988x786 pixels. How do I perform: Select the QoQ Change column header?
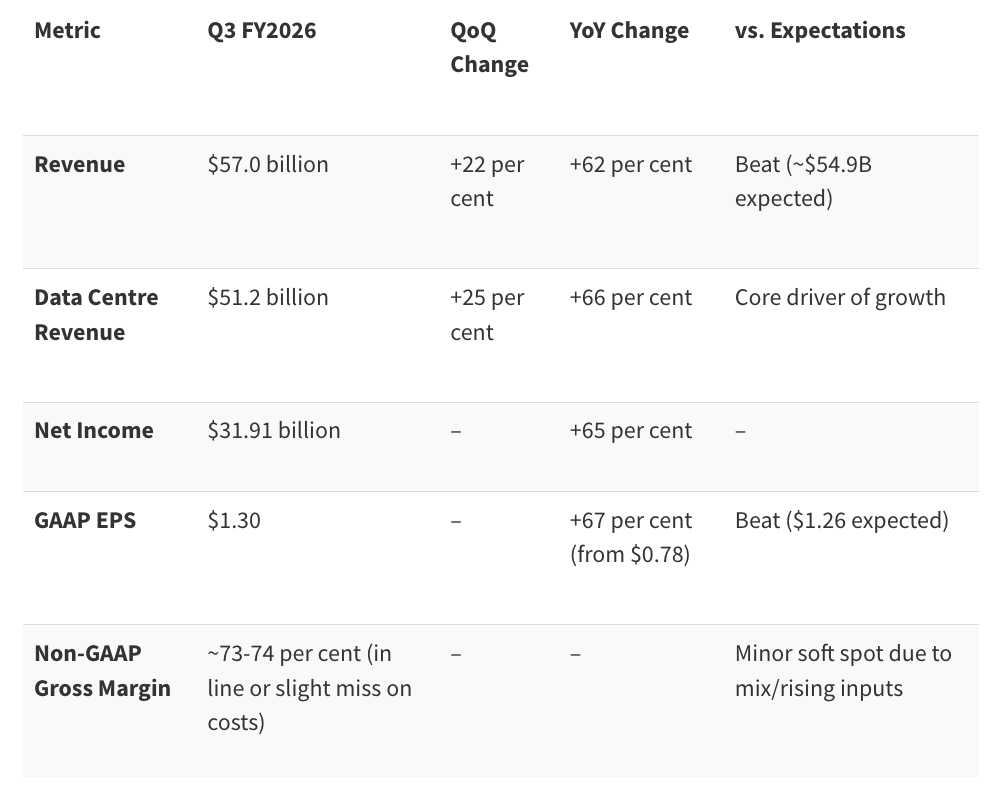click(x=489, y=47)
